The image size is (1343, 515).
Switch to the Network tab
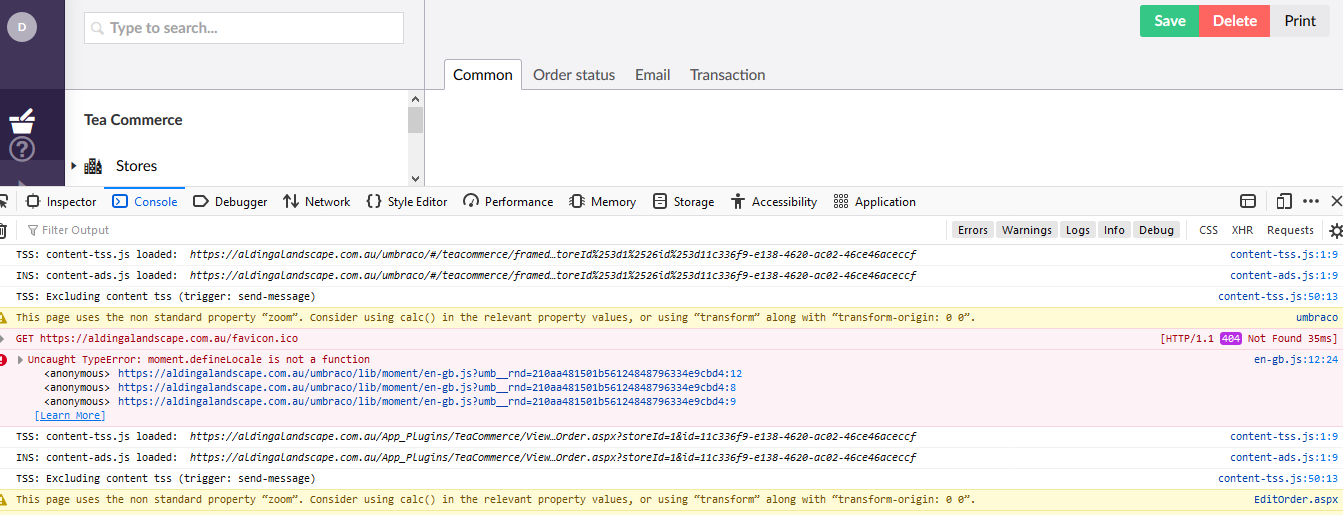click(x=317, y=201)
